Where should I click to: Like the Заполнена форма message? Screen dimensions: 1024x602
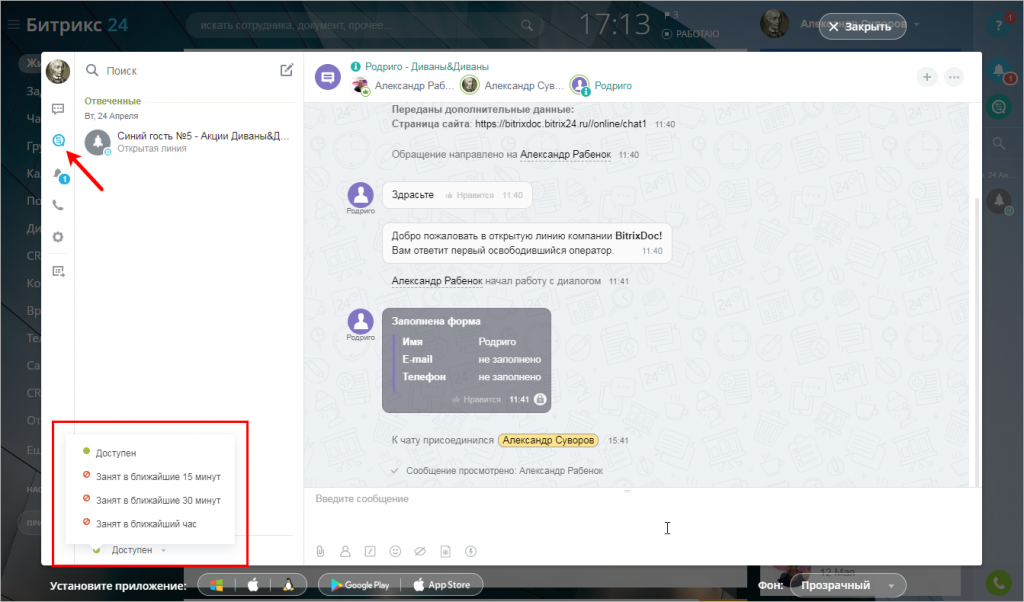(x=476, y=400)
